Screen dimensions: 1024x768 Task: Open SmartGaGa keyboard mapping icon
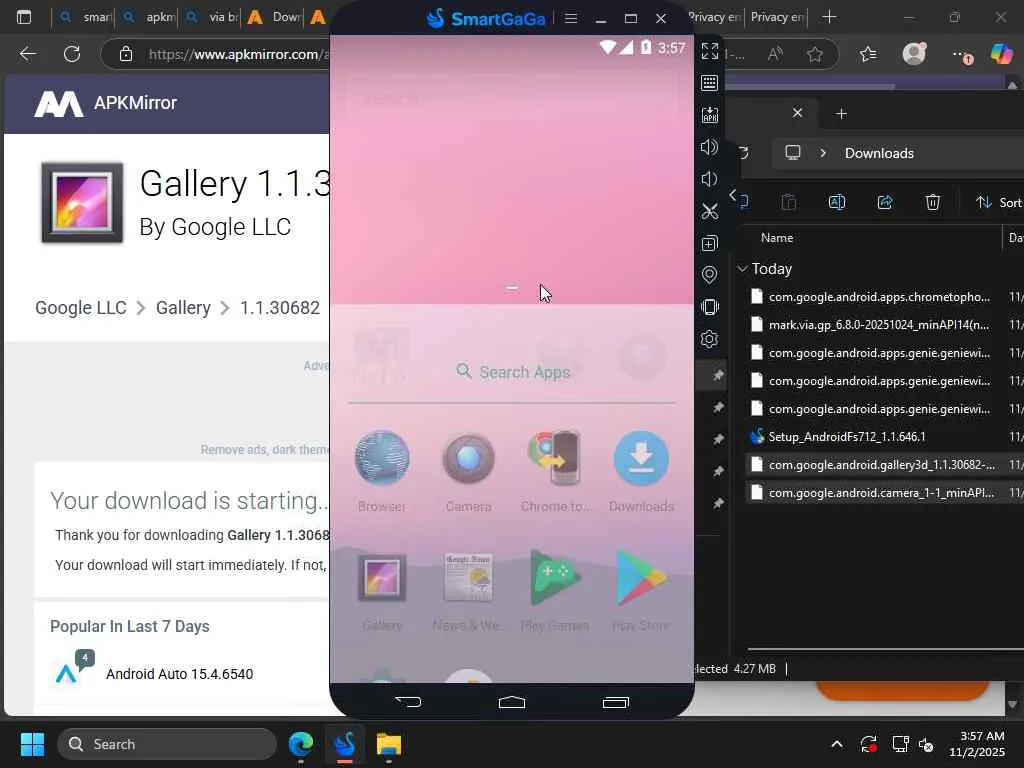pos(710,83)
